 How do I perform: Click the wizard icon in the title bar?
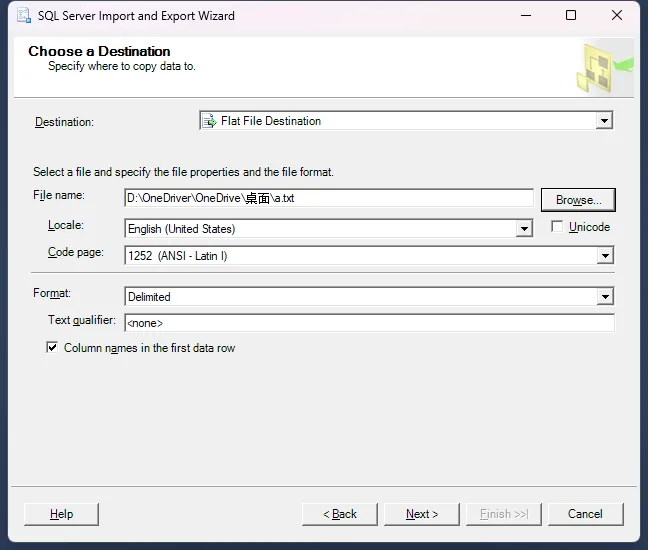(x=21, y=16)
